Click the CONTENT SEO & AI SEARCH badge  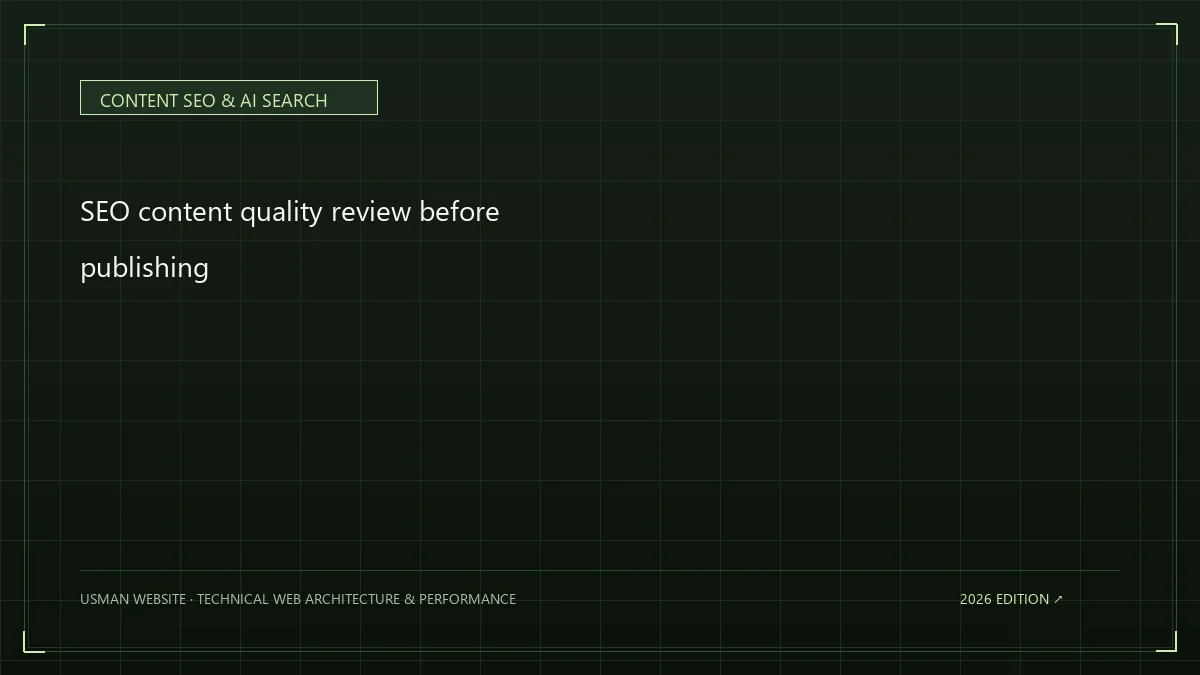click(228, 98)
